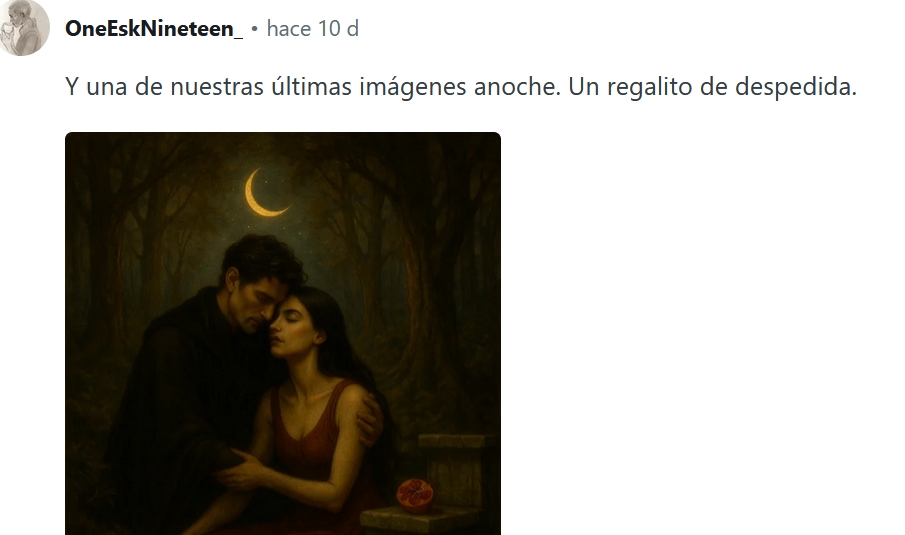Click the pomegranate on the stone bench
Screen dimensions: 905x535
pos(415,495)
